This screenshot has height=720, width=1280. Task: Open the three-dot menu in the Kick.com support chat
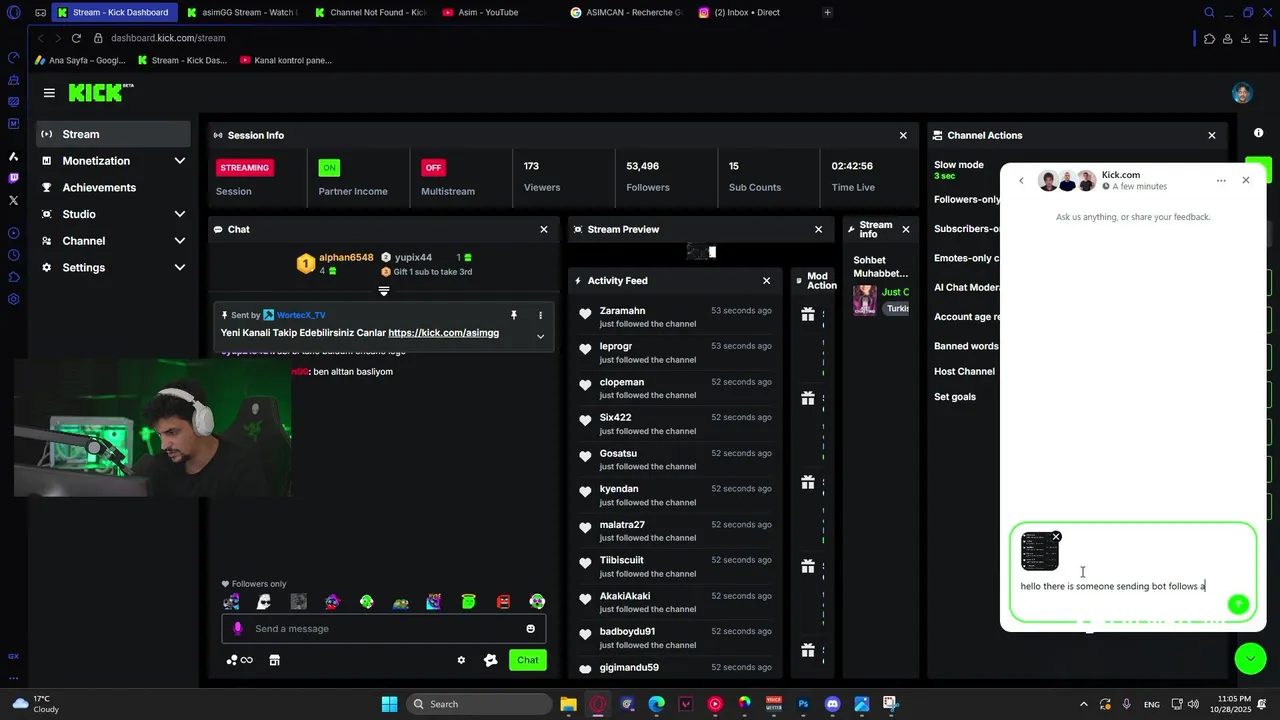coord(1221,181)
